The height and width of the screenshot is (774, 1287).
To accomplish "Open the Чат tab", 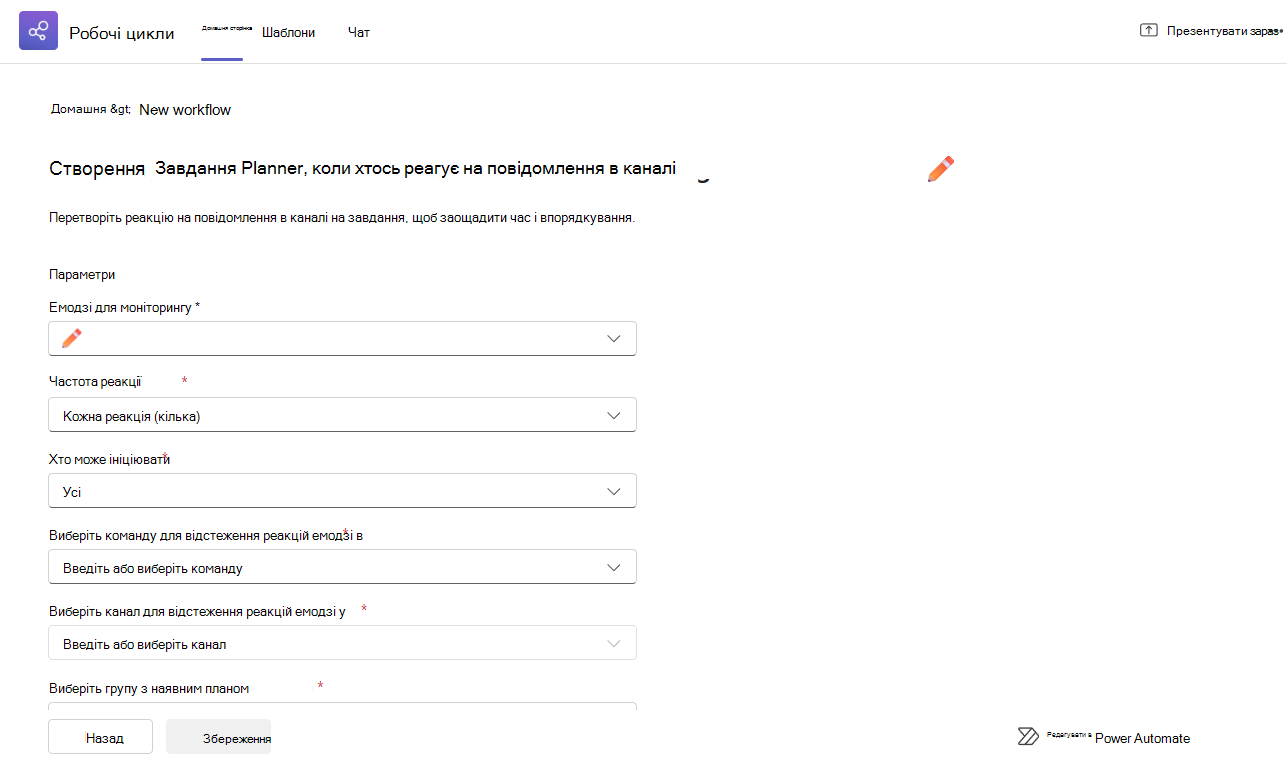I will point(359,32).
